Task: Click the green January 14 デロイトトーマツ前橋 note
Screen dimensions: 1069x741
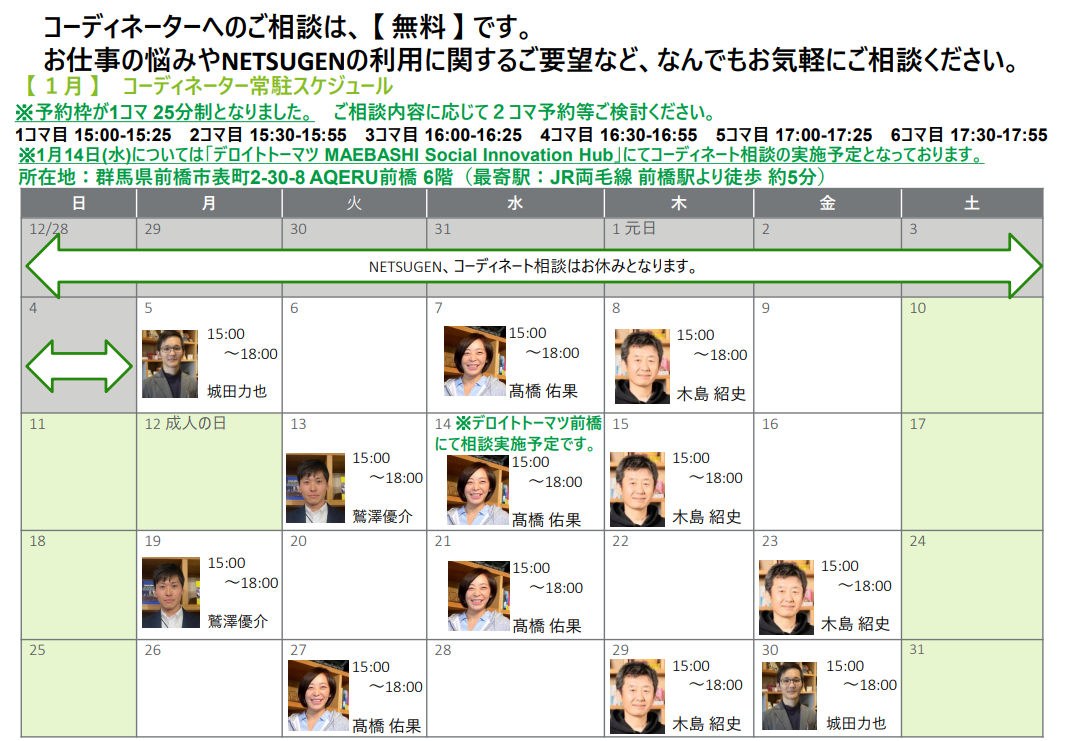Action: click(x=518, y=433)
